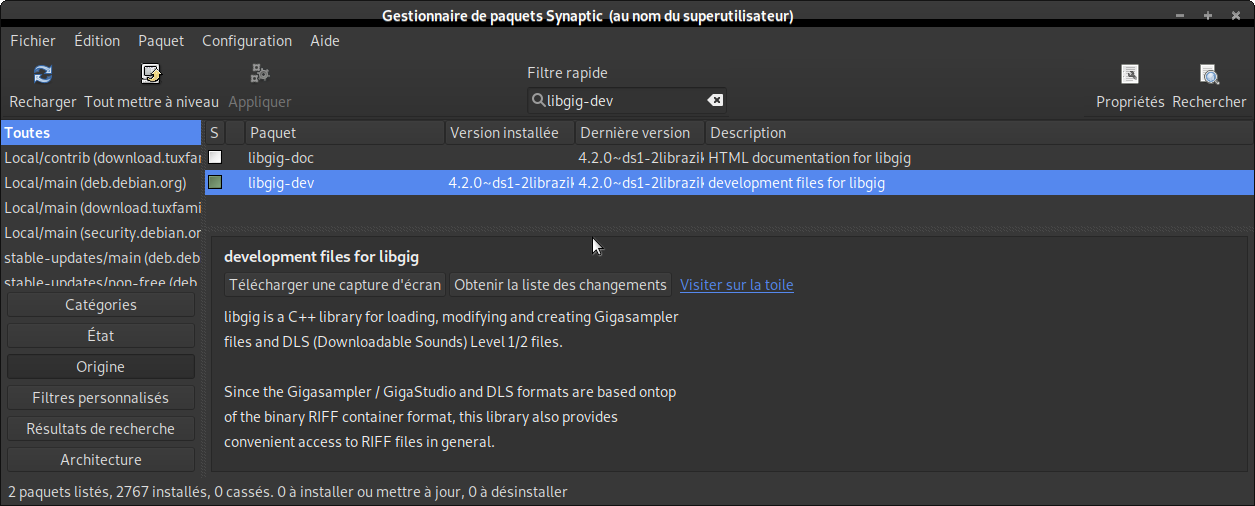Follow the Visiter sur la toile link
Image resolution: width=1255 pixels, height=506 pixels.
[x=737, y=285]
